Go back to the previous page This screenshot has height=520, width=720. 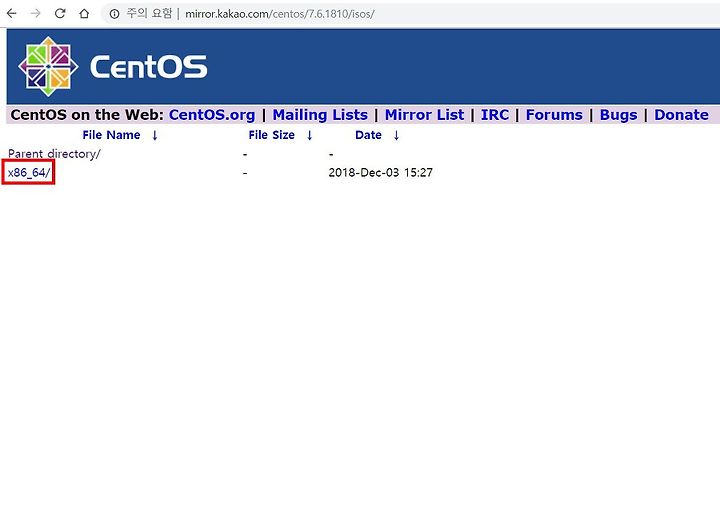point(11,14)
